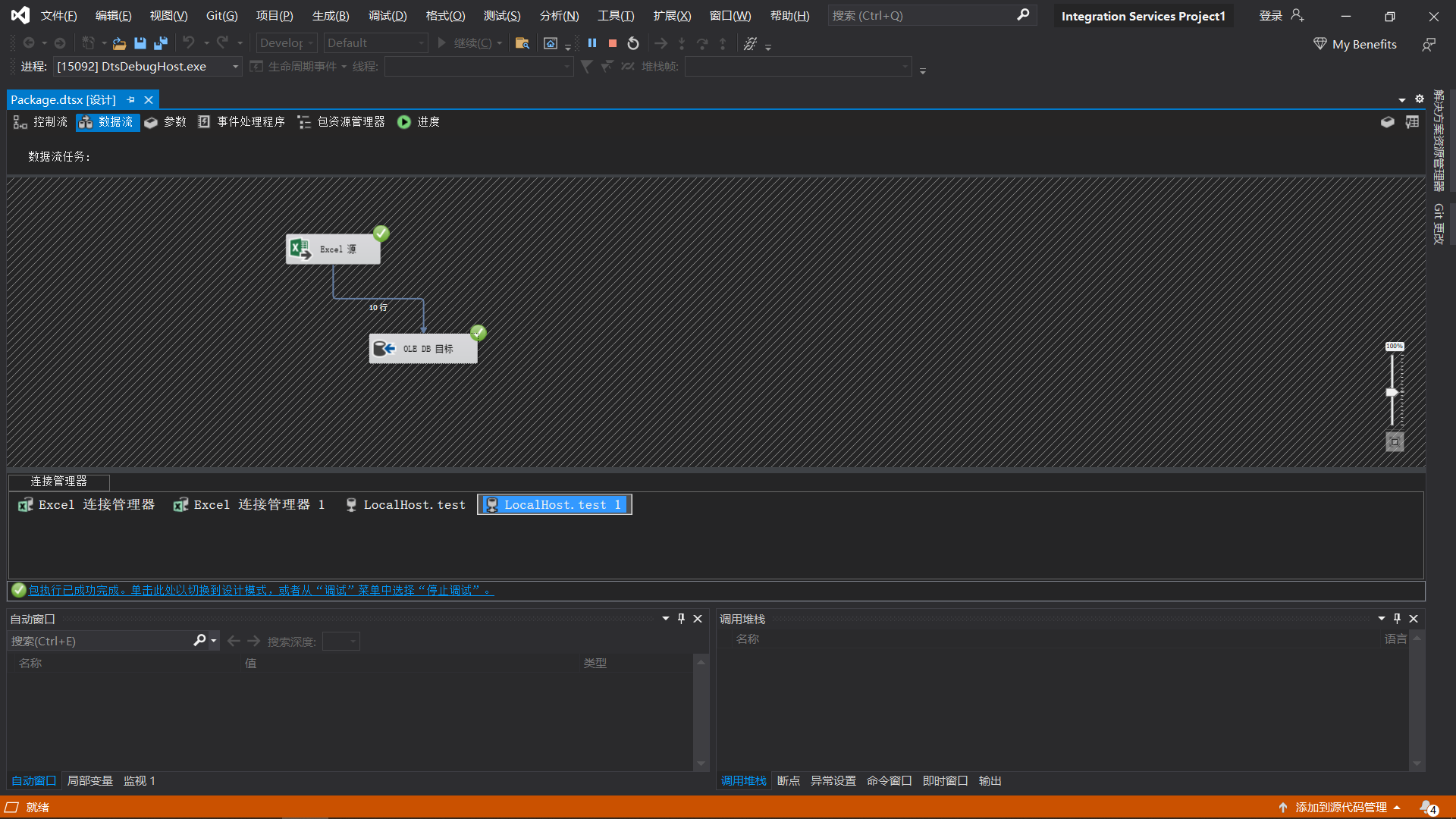
Task: Pin the 调用堆栈 panel
Action: pyautogui.click(x=1396, y=618)
